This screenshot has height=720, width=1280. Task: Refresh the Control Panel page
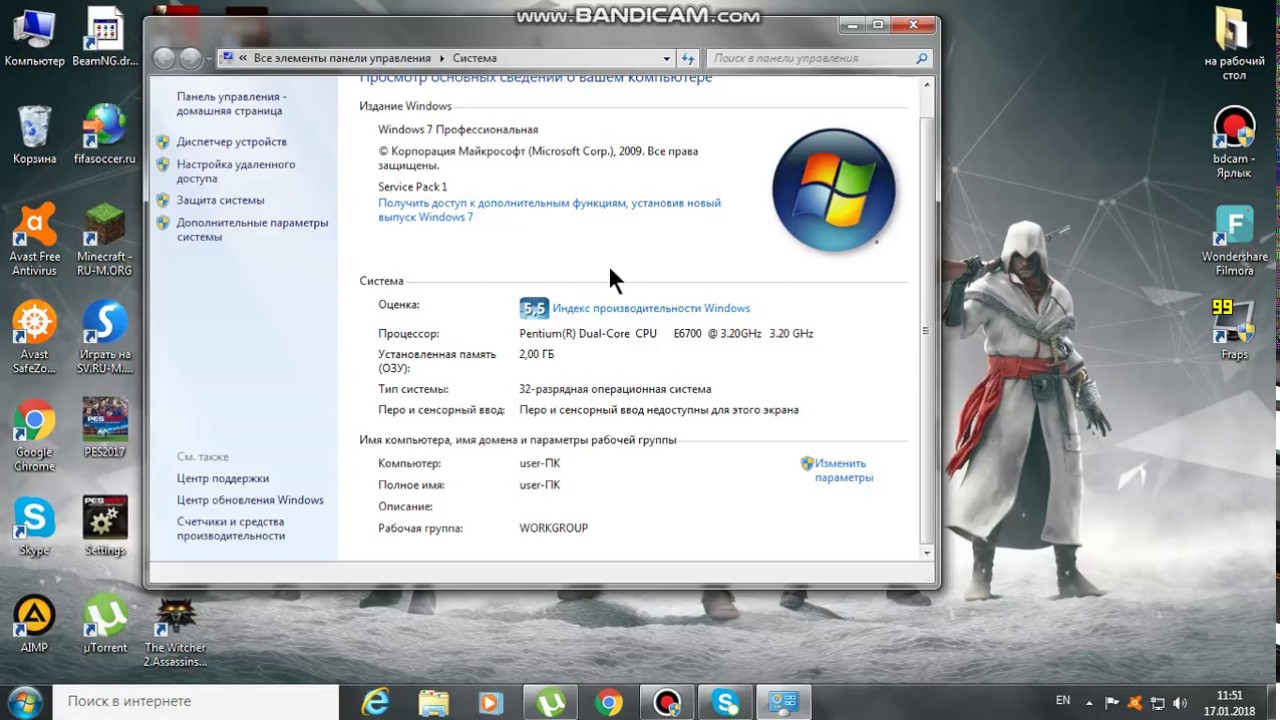688,58
